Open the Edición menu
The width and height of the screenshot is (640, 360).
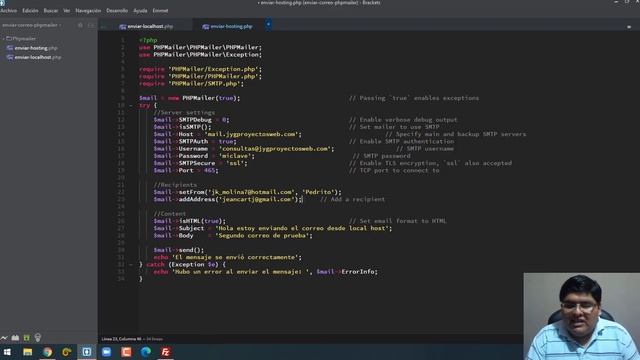click(30, 11)
